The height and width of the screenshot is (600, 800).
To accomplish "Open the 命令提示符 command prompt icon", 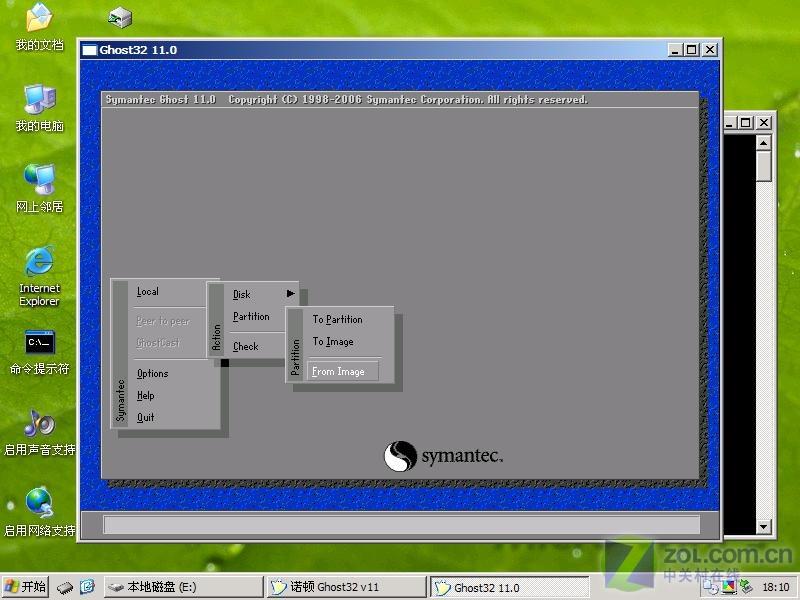I will coord(39,352).
